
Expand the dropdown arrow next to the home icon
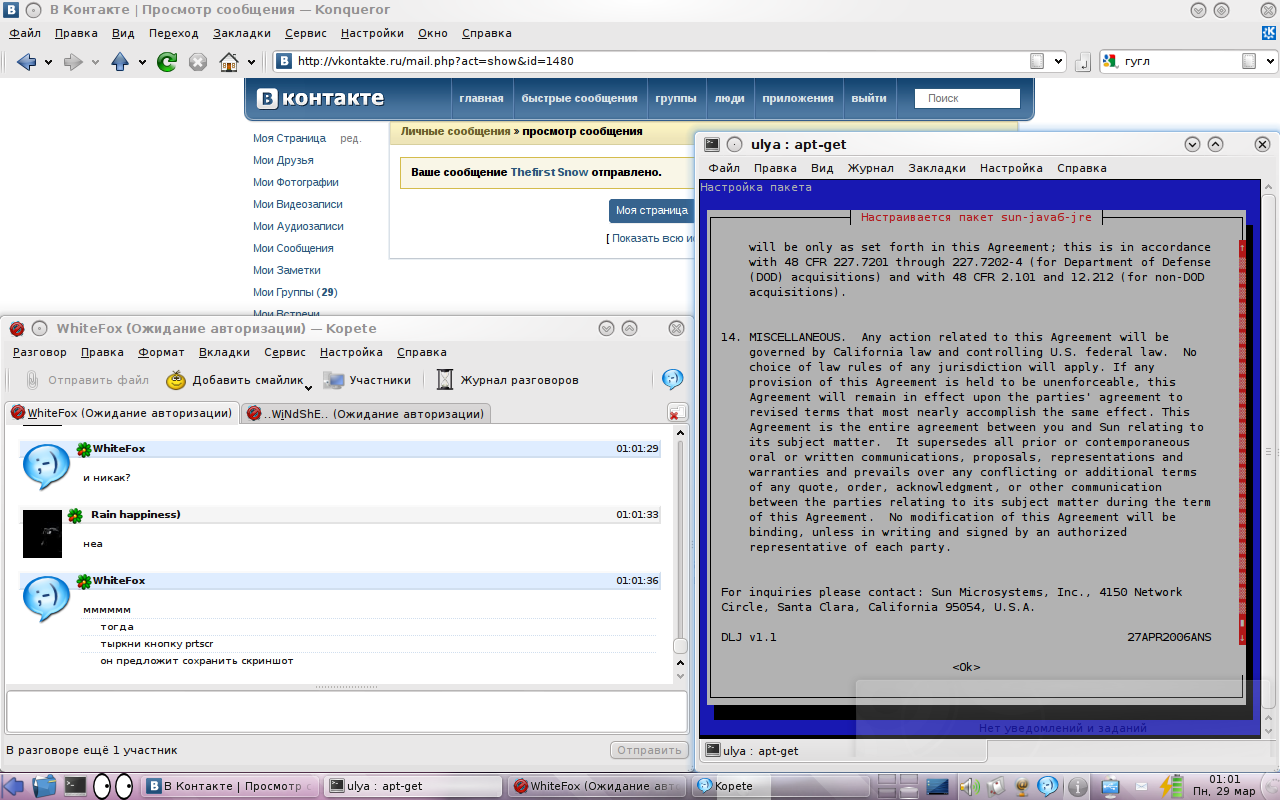point(250,63)
